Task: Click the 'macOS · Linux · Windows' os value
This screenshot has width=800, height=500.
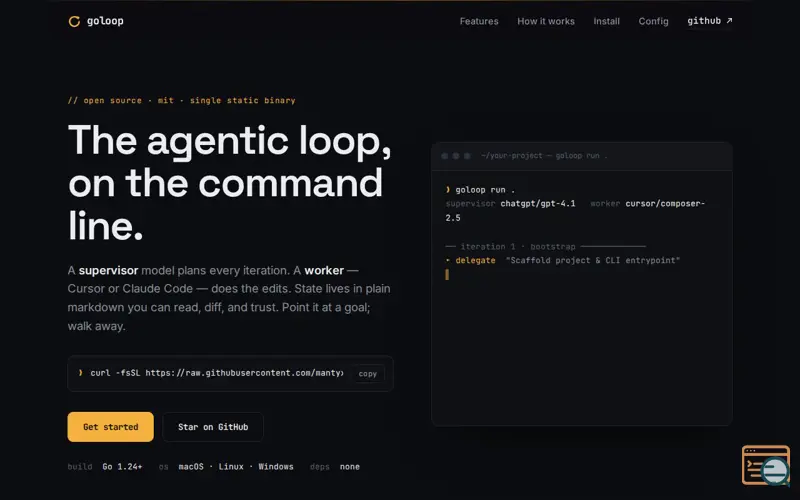Action: [236, 466]
